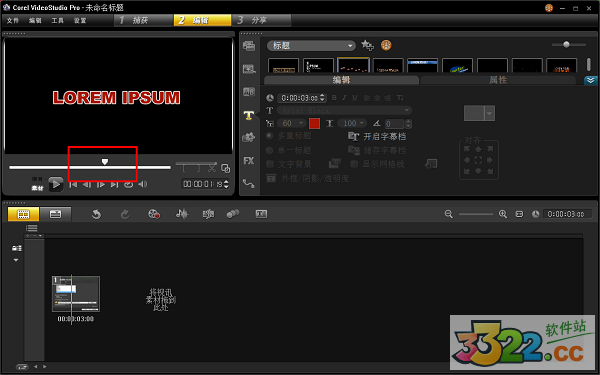Viewport: 600px width, 375px height.
Task: Click the zoom in magnifier on timeline
Action: [x=503, y=214]
